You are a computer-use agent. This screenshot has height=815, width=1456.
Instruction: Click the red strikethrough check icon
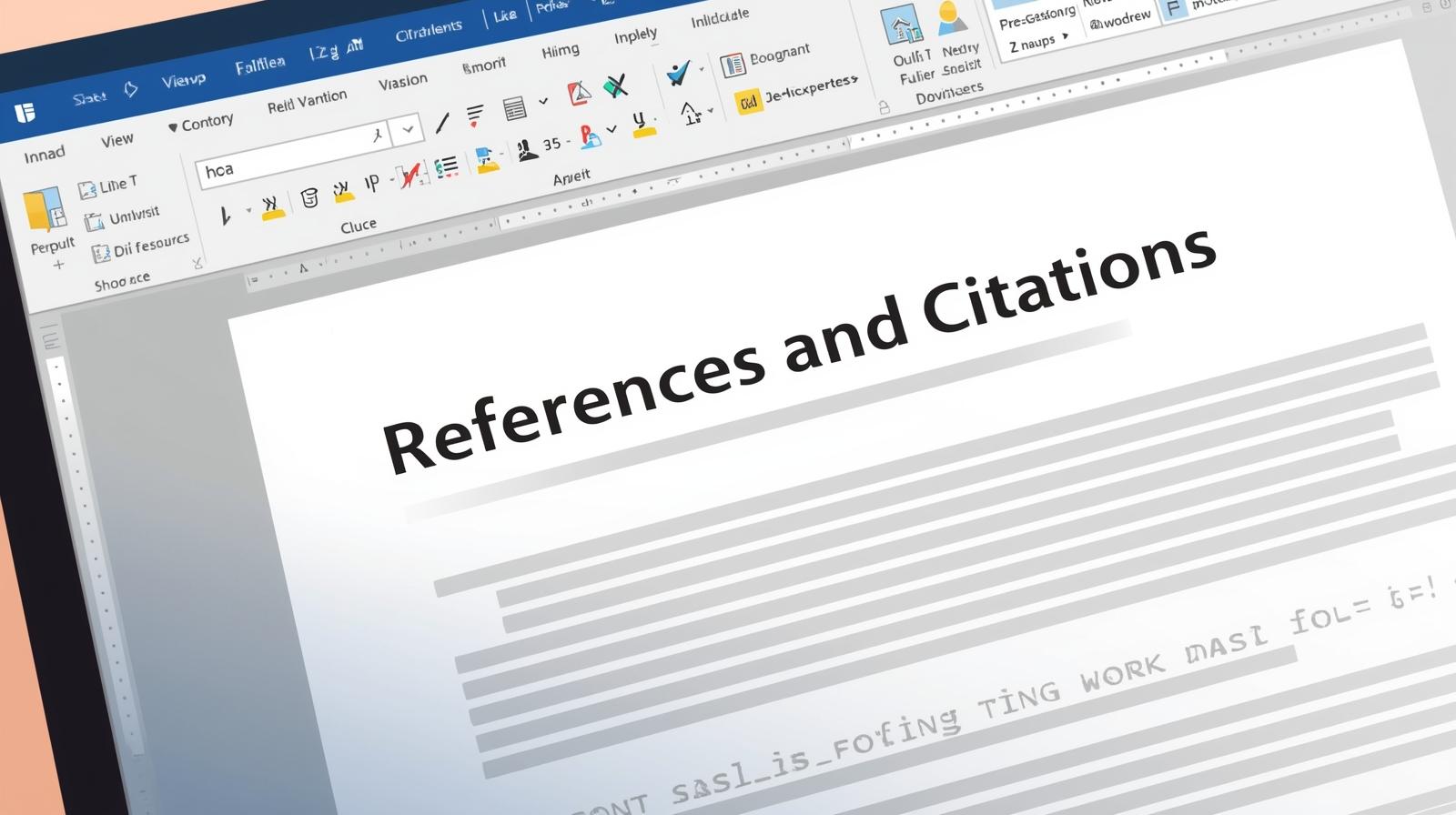coord(409,175)
